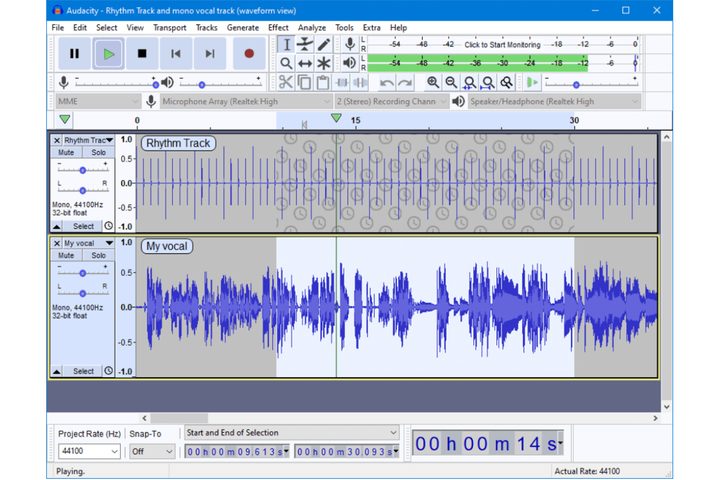
Task: Mute the My vocal track
Action: (x=66, y=255)
